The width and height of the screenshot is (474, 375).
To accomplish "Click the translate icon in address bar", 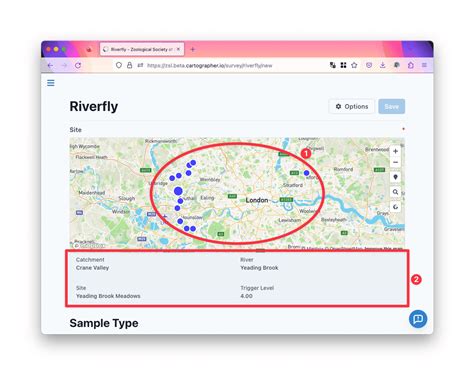I will [x=333, y=65].
